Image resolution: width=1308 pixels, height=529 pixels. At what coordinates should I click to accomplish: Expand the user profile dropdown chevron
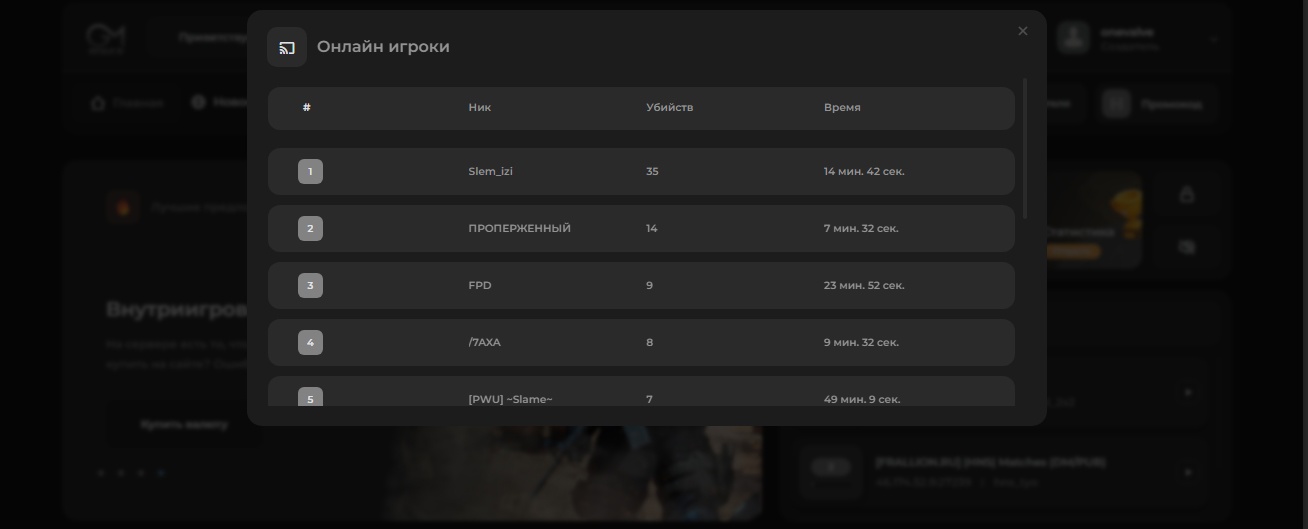pos(1213,39)
